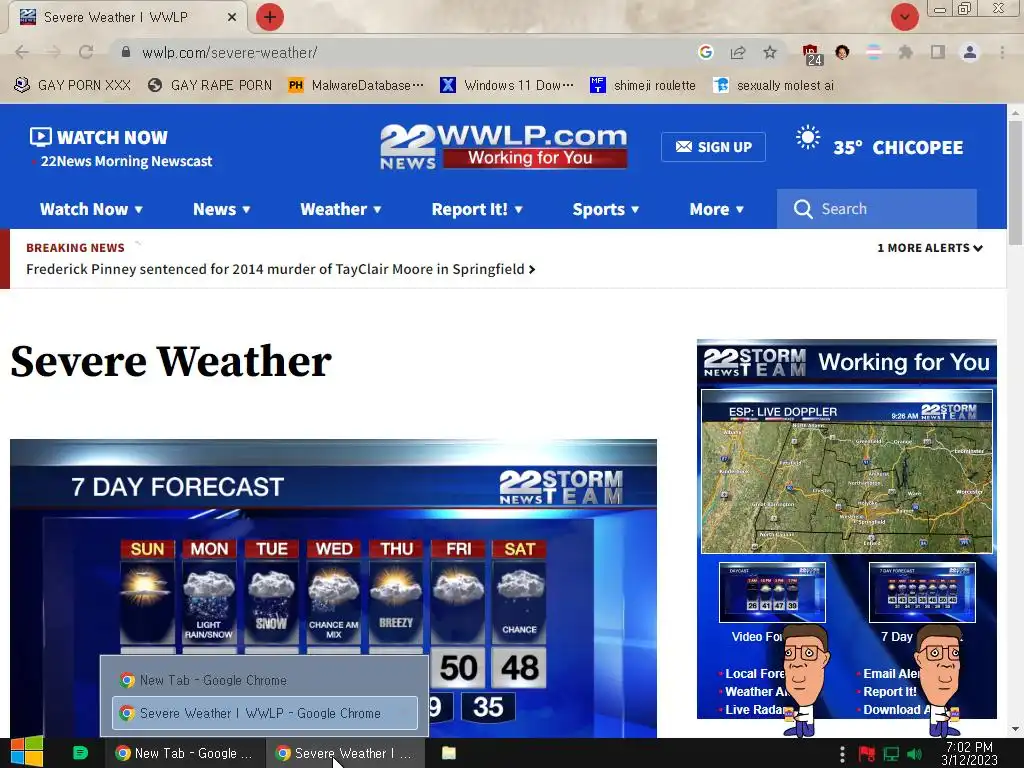Click the sun weather icon in header

click(808, 138)
